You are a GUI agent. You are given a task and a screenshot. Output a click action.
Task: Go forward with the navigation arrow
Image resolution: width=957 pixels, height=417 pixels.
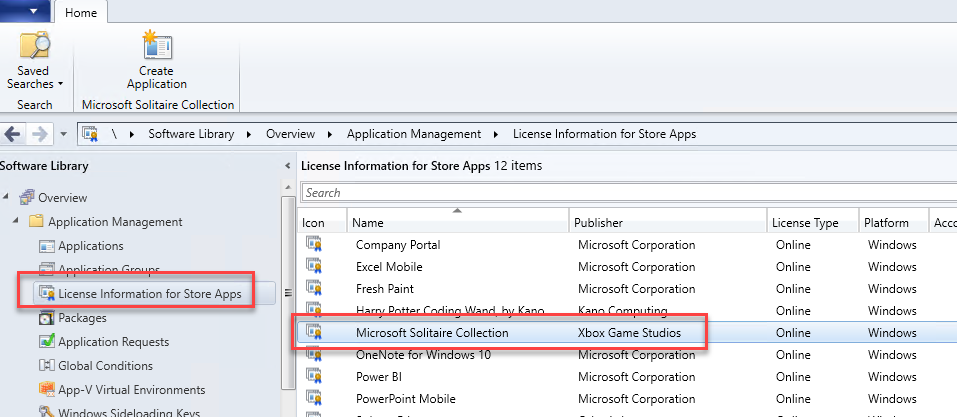[40, 134]
